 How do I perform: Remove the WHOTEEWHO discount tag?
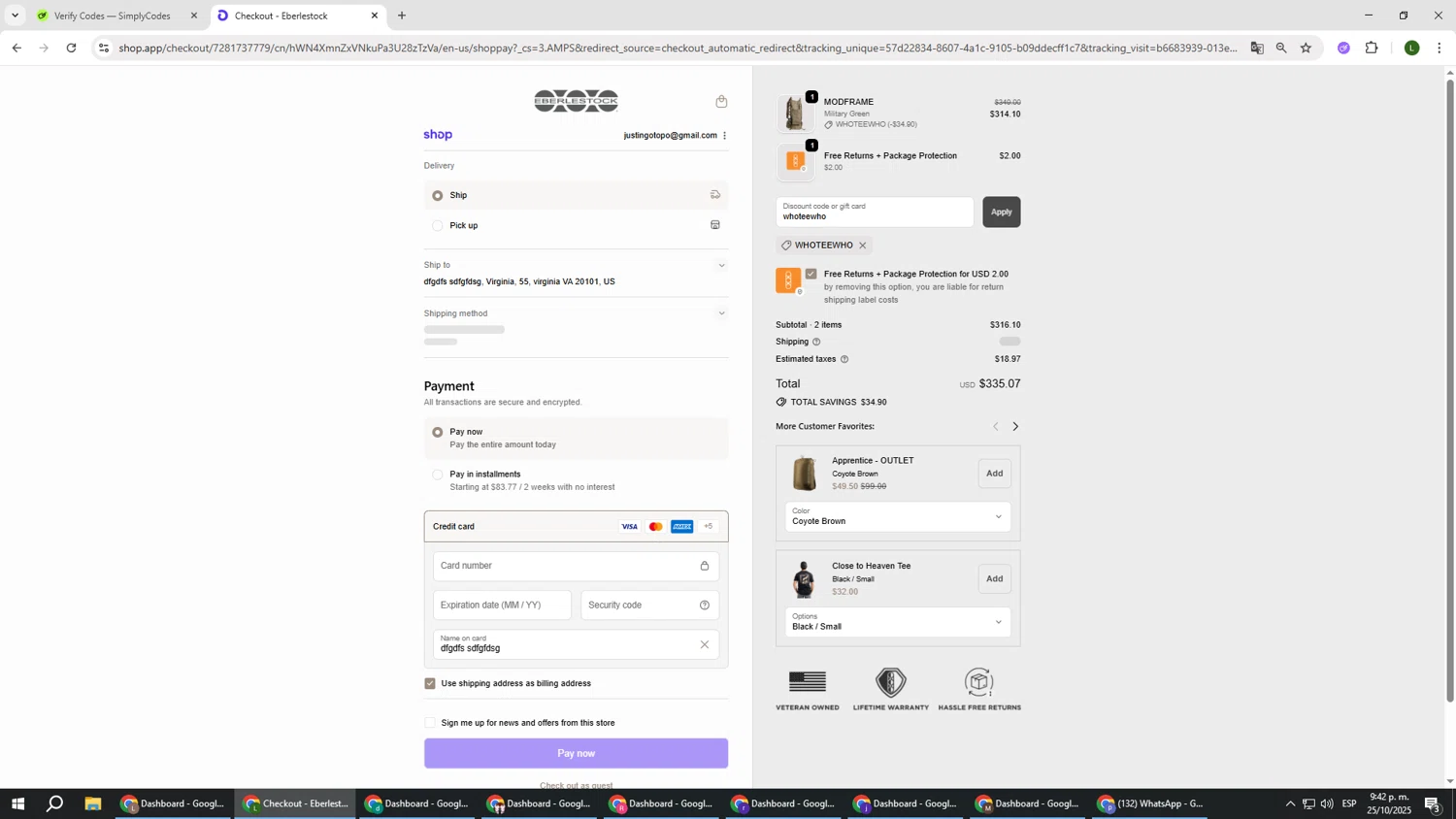[862, 246]
